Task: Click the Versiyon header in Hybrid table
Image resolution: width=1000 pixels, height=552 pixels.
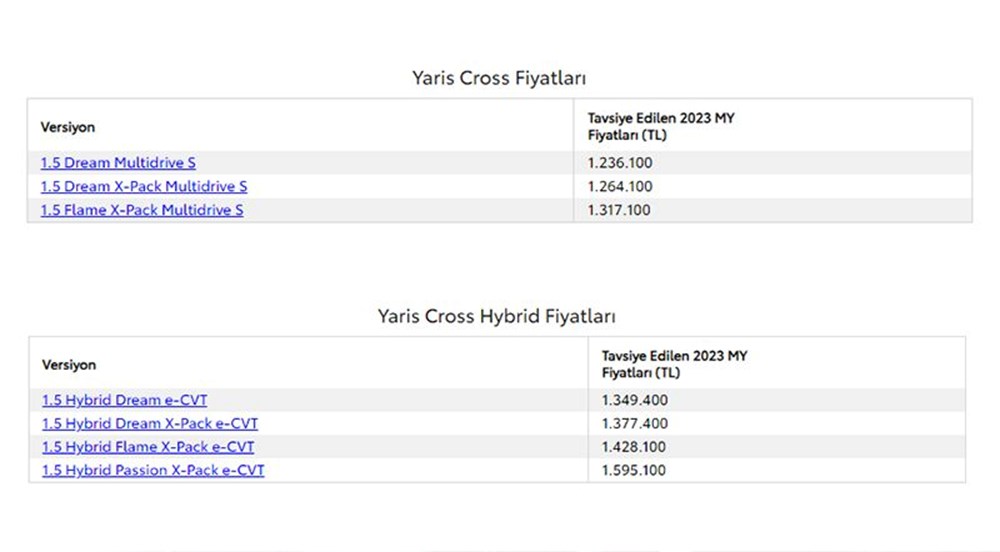Action: (x=69, y=365)
